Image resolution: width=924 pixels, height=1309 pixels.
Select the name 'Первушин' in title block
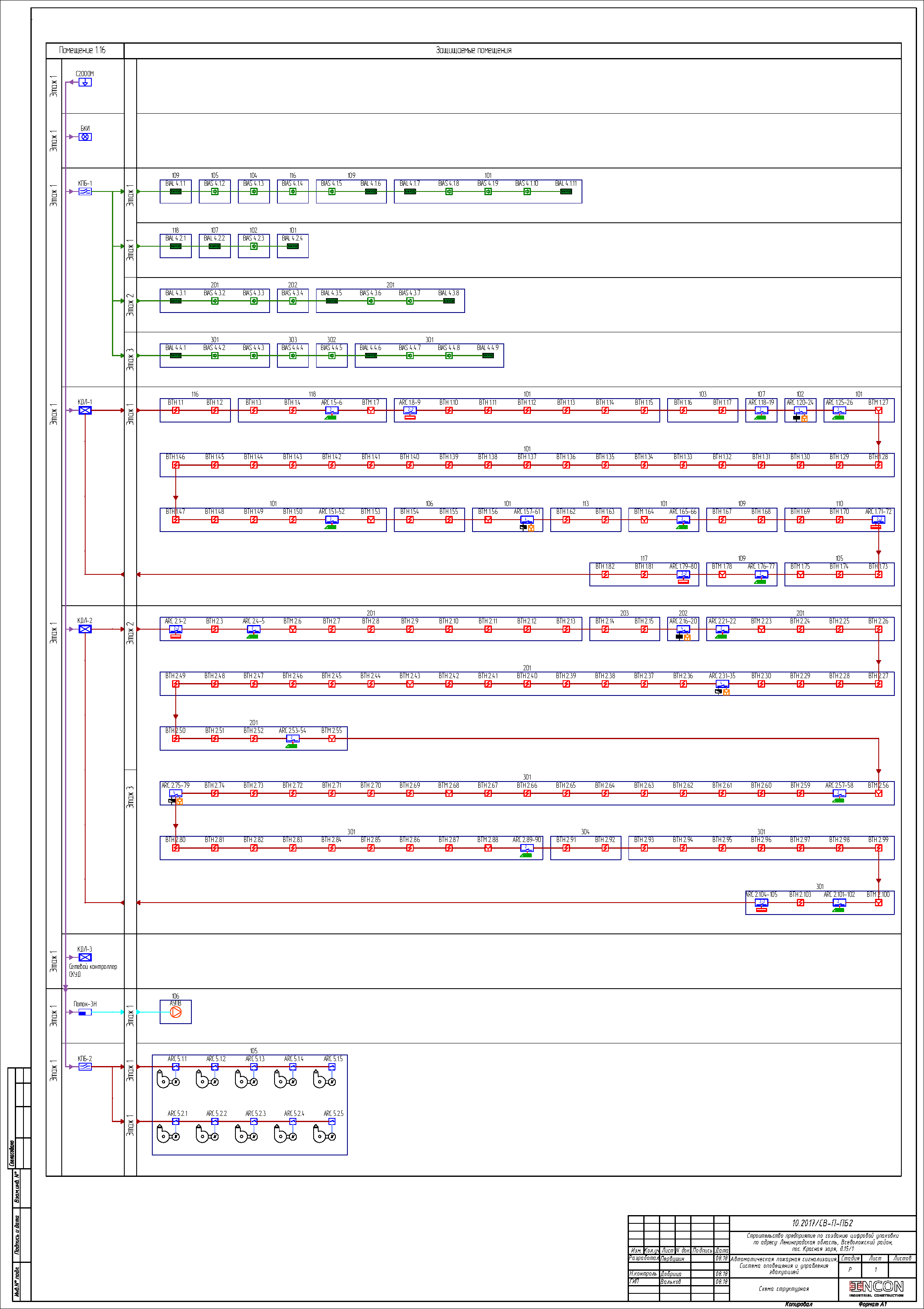point(672,1258)
